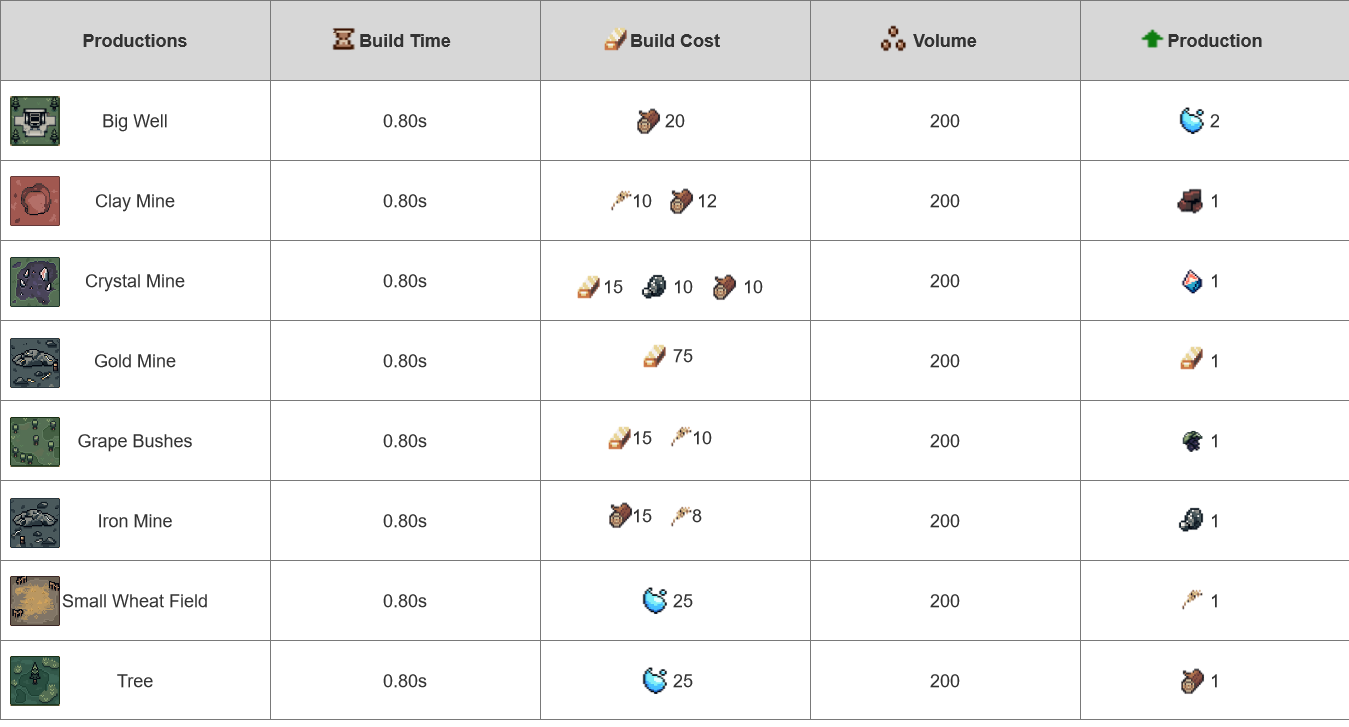Click the Tree building icon
This screenshot has height=727, width=1349.
tap(35, 681)
